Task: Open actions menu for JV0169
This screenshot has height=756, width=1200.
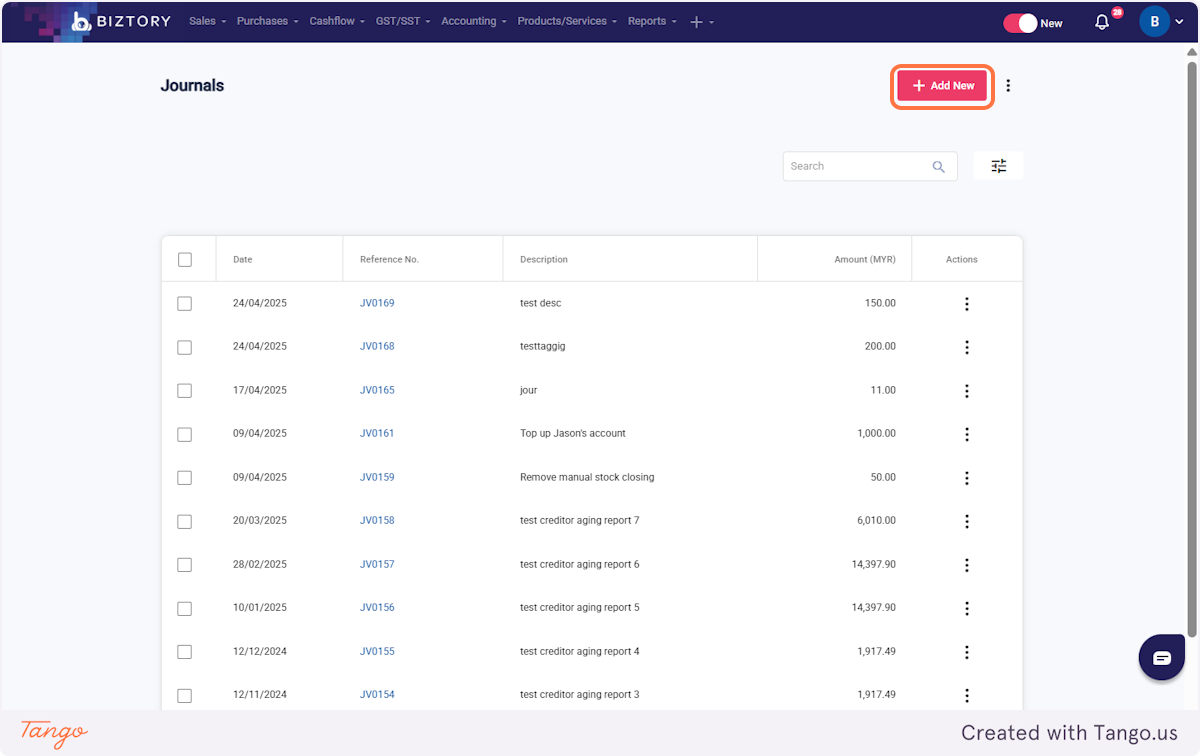Action: (x=967, y=304)
